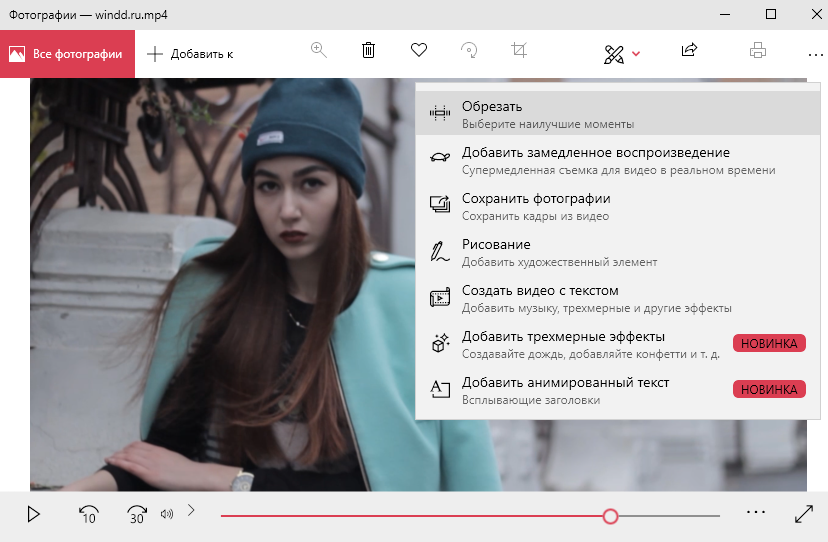Expand the volume control chevron
Screen dimensions: 828x542
coord(191,511)
